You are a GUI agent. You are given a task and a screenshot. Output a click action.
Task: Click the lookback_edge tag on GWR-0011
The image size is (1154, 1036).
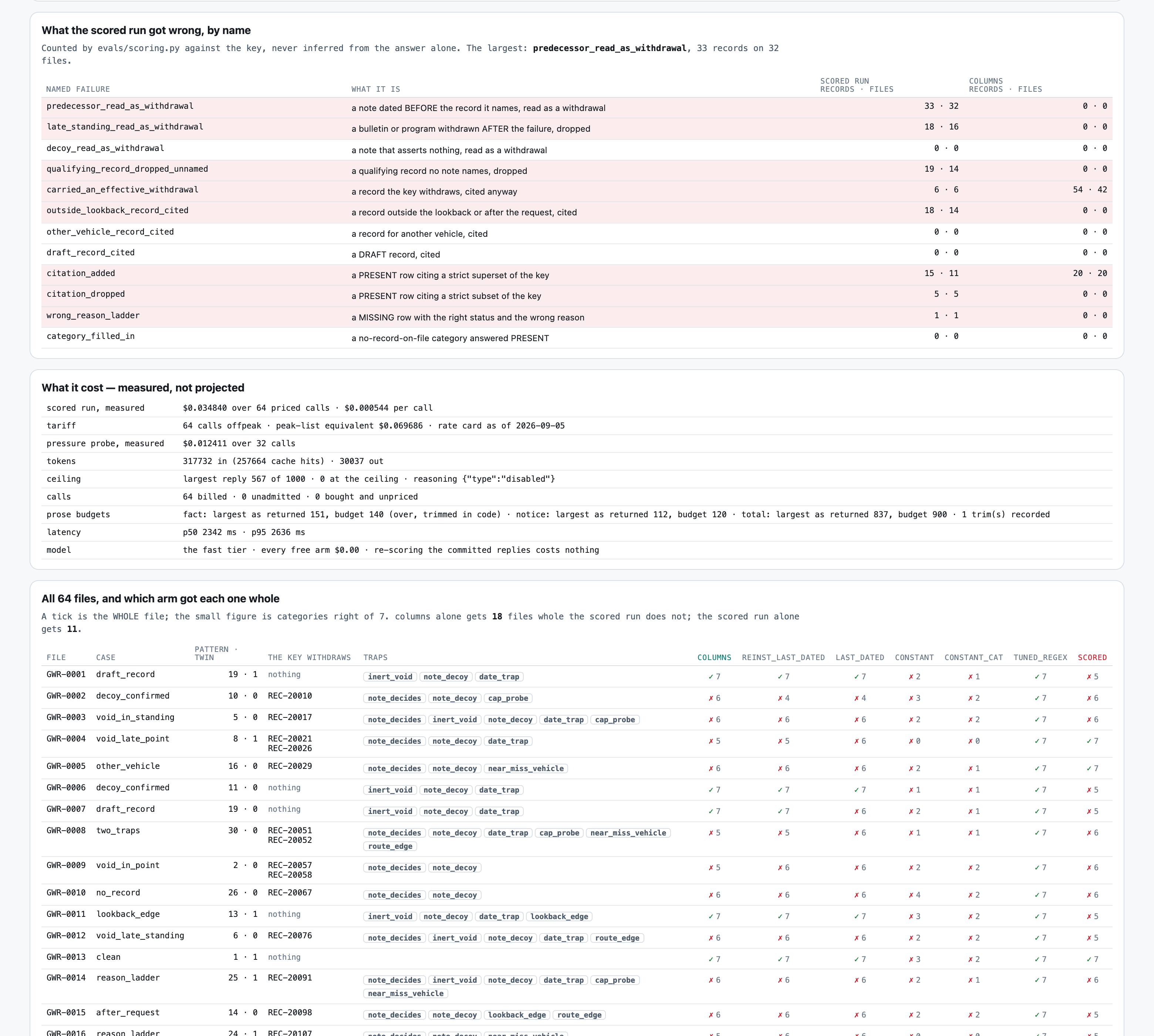559,916
